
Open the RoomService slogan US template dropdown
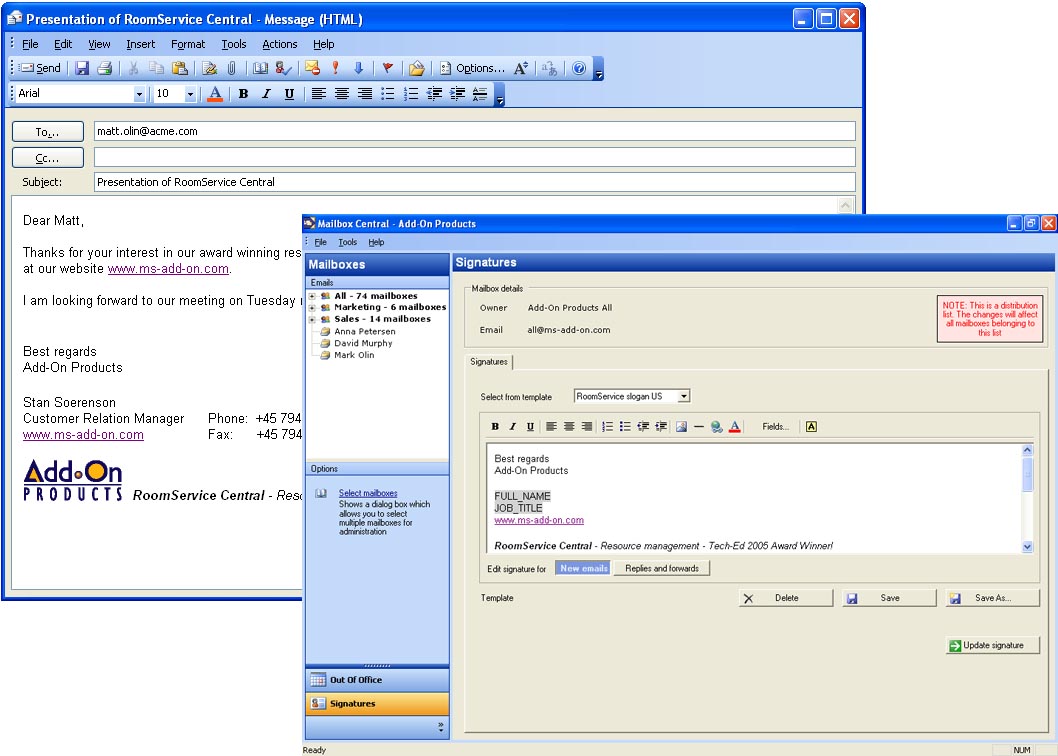coord(684,396)
